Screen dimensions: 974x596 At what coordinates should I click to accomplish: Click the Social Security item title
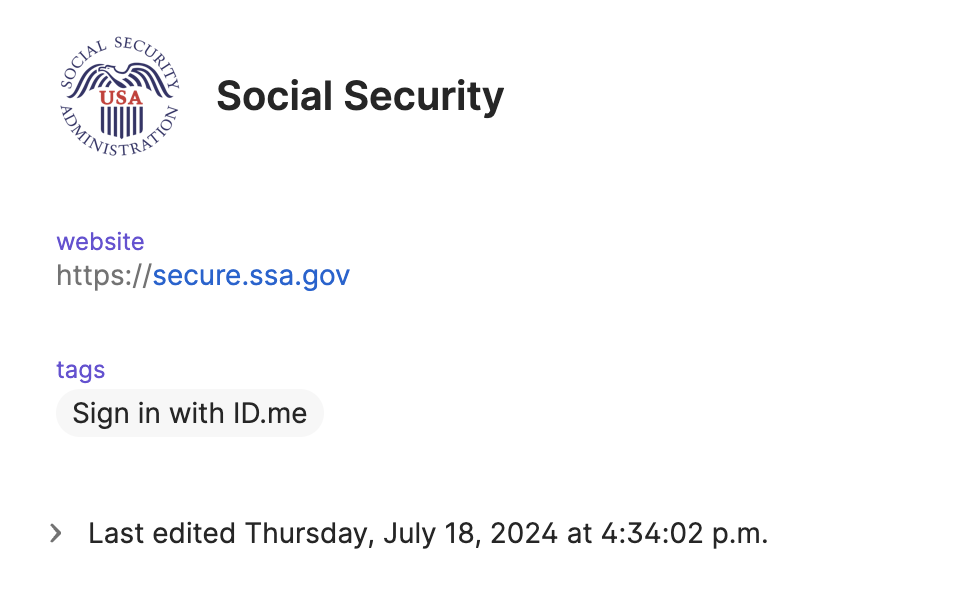point(360,96)
